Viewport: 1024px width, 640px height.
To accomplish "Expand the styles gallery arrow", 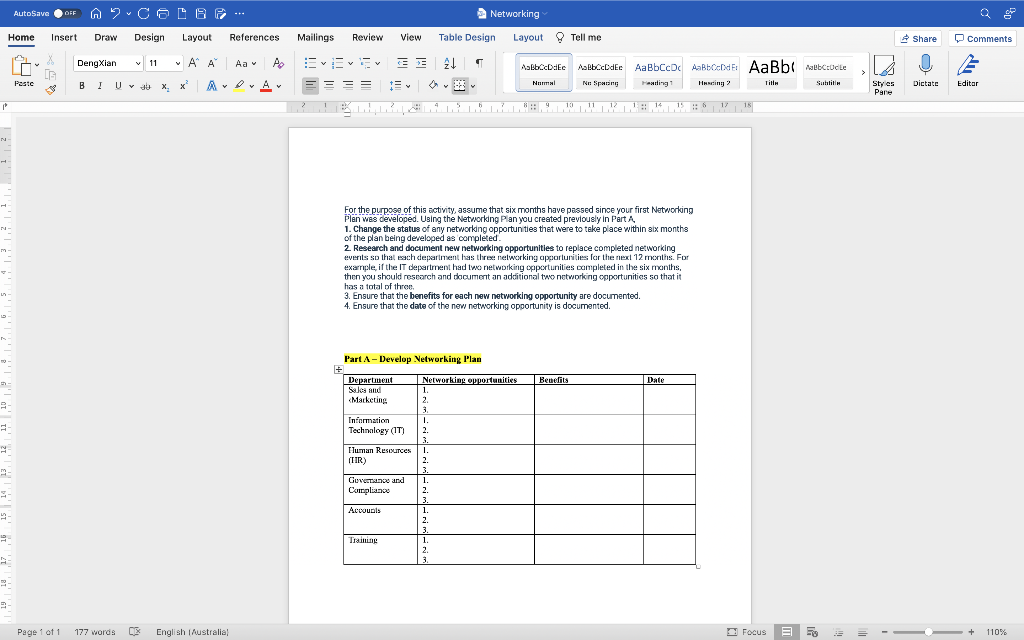I will point(863,72).
